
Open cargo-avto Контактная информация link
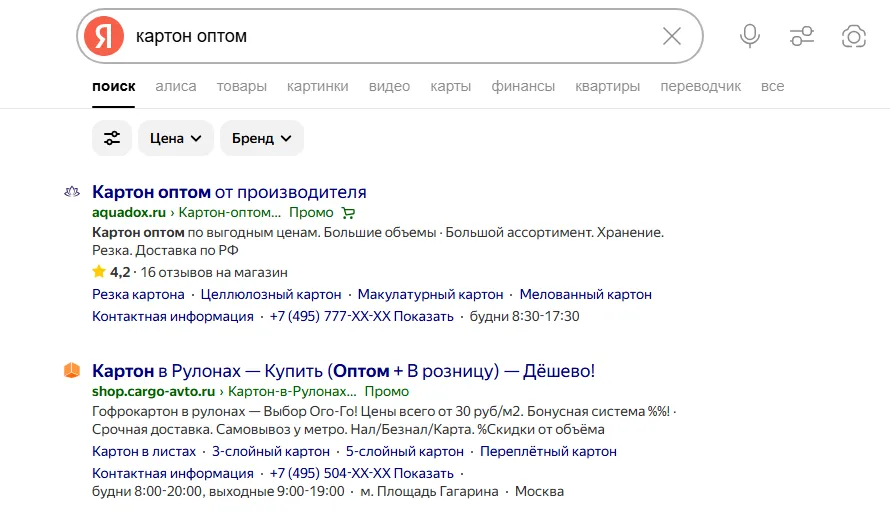click(x=173, y=473)
